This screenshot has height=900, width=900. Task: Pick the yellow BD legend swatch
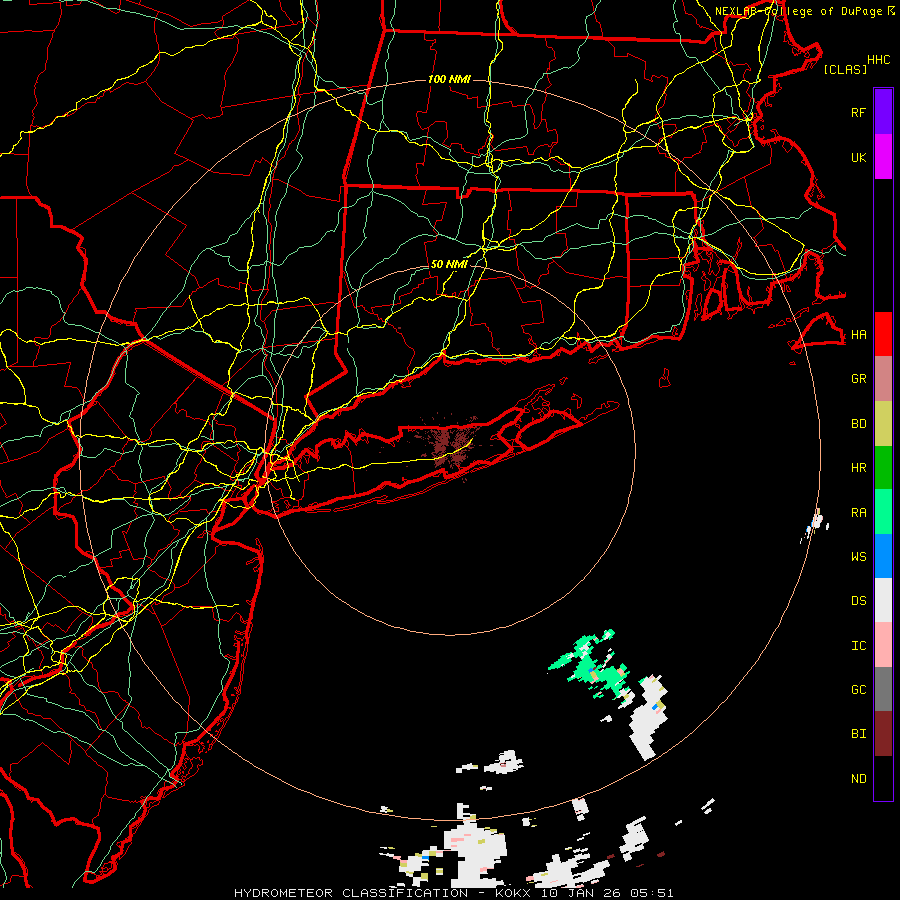pyautogui.click(x=883, y=424)
